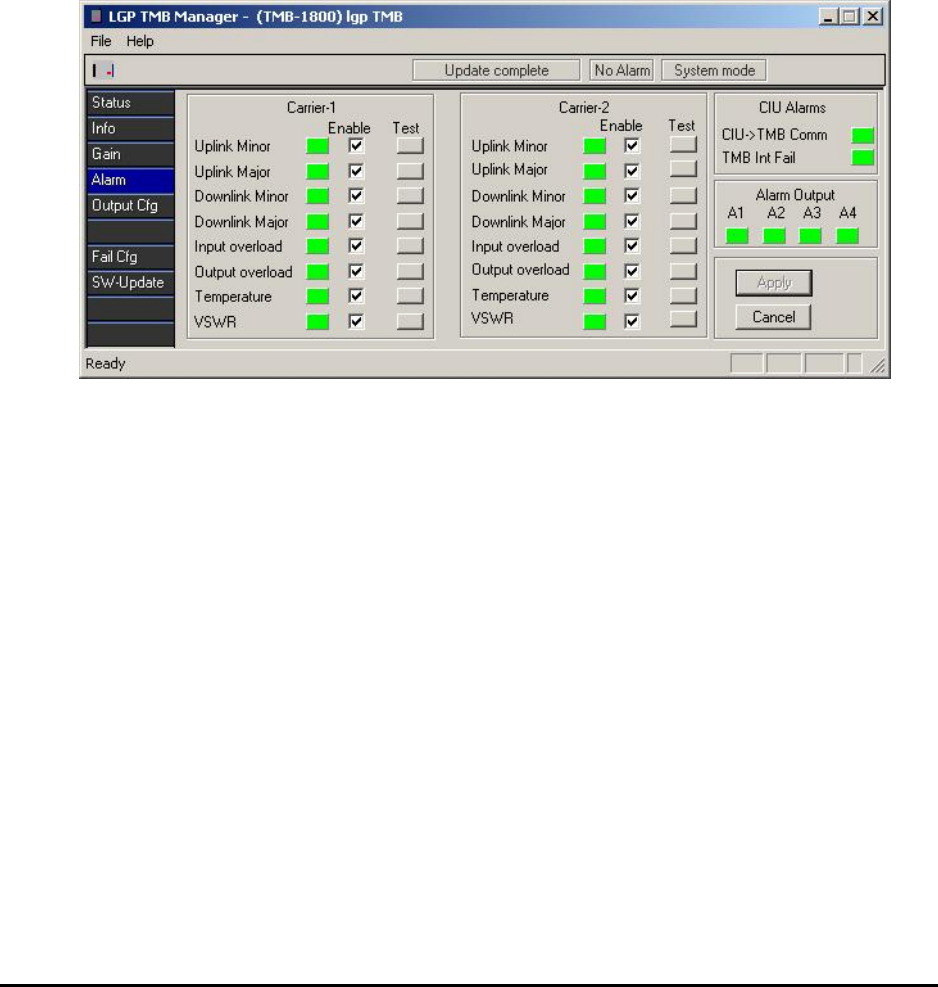Toggle Carrier-2 Downlink Major enable checkbox

point(631,221)
